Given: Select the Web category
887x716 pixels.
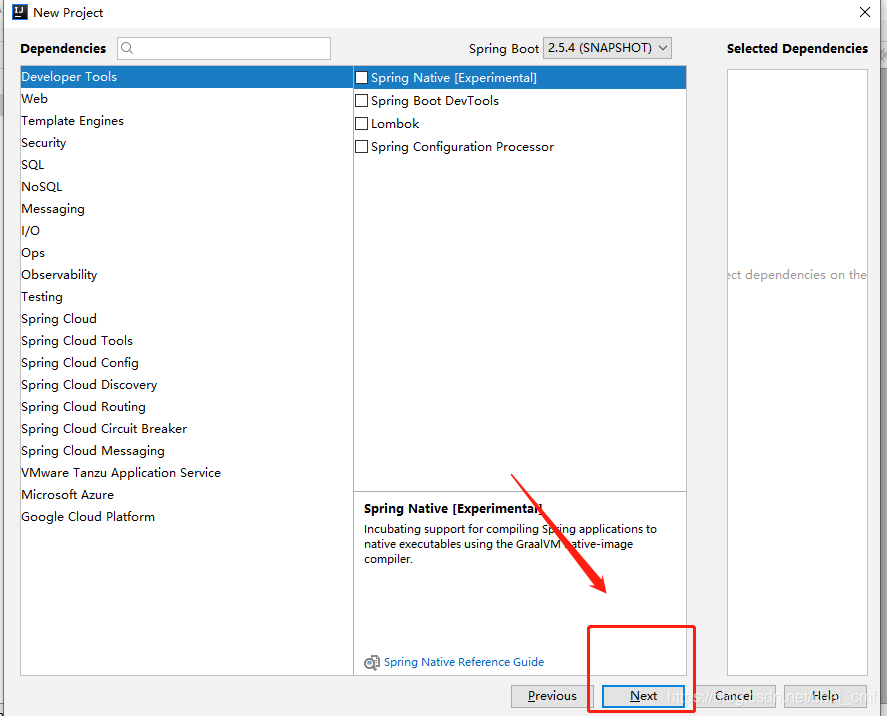Looking at the screenshot, I should pyautogui.click(x=187, y=98).
